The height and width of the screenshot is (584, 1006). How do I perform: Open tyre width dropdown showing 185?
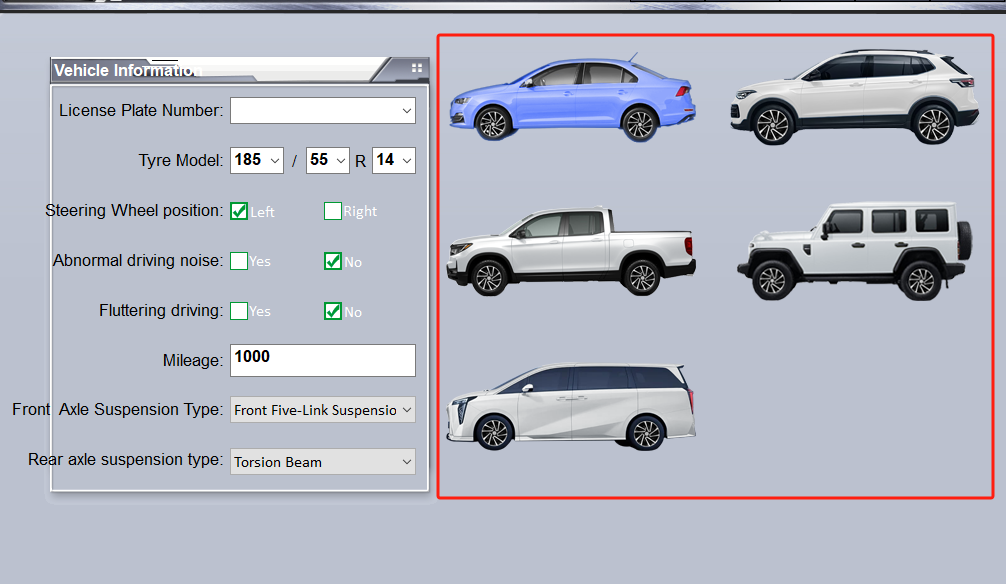coord(257,160)
